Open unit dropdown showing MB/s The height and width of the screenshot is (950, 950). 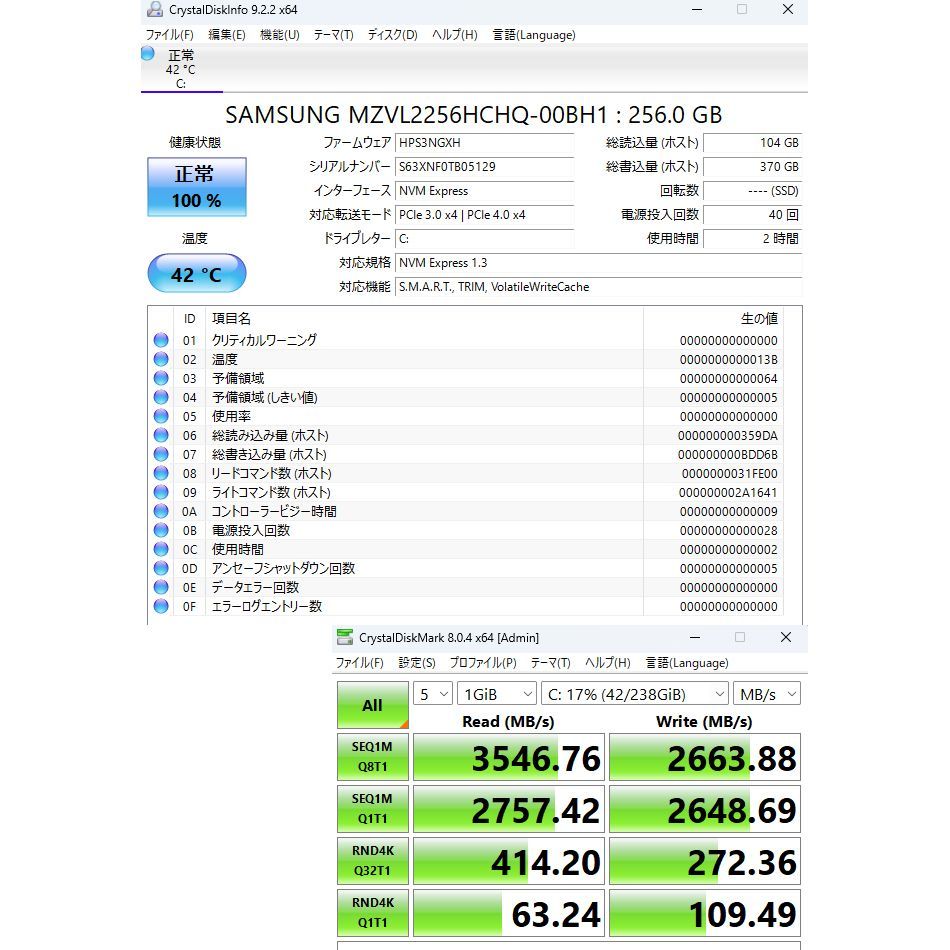click(766, 694)
